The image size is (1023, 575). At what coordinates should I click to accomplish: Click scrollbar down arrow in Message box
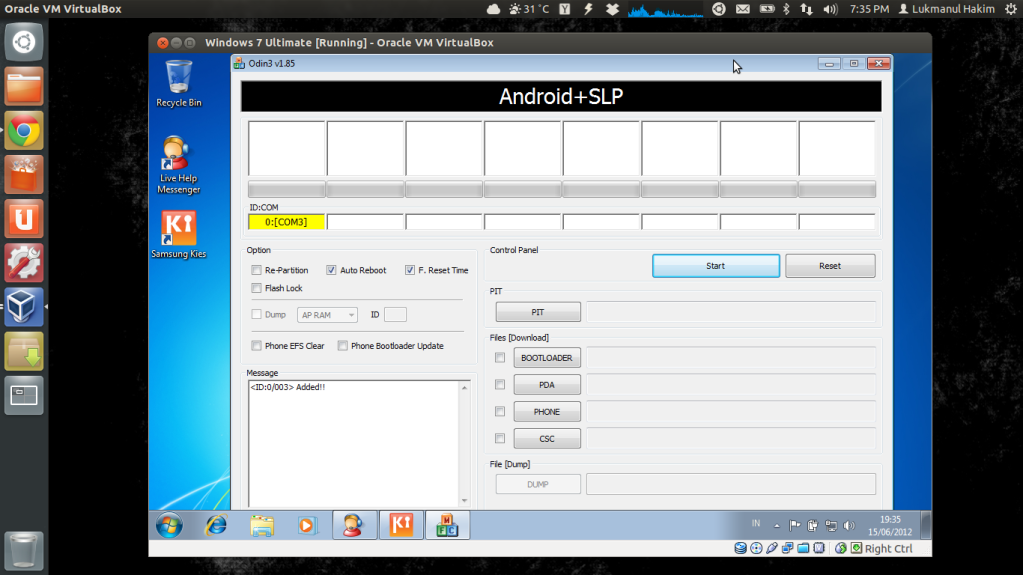click(x=465, y=501)
